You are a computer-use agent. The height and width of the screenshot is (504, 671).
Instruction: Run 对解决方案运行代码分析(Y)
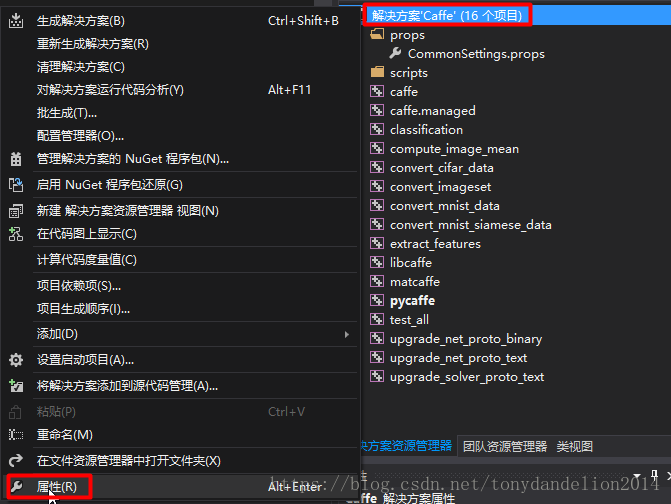(x=110, y=90)
